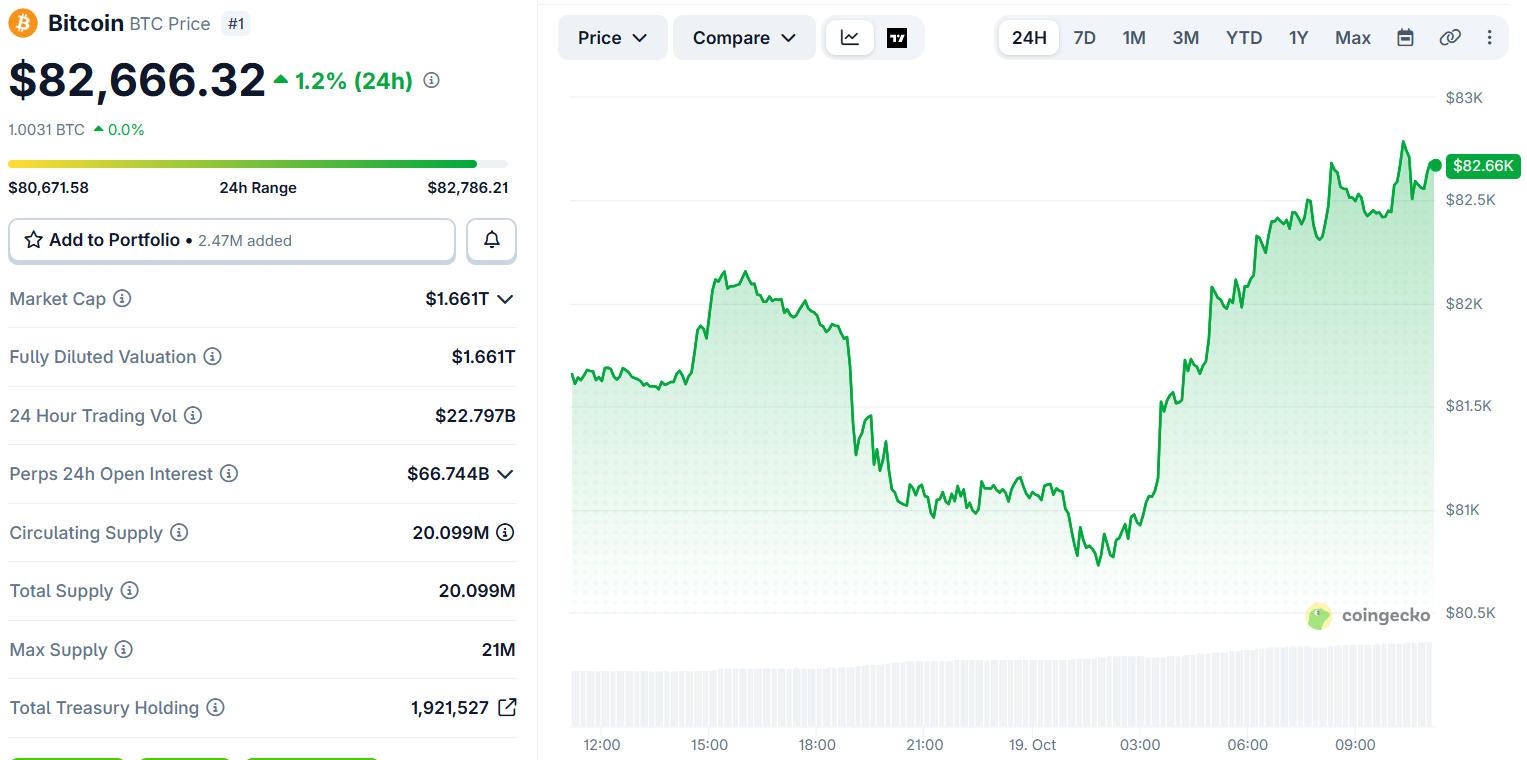The height and width of the screenshot is (760, 1527).
Task: Click the $82.66K current price tag
Action: click(x=1483, y=166)
